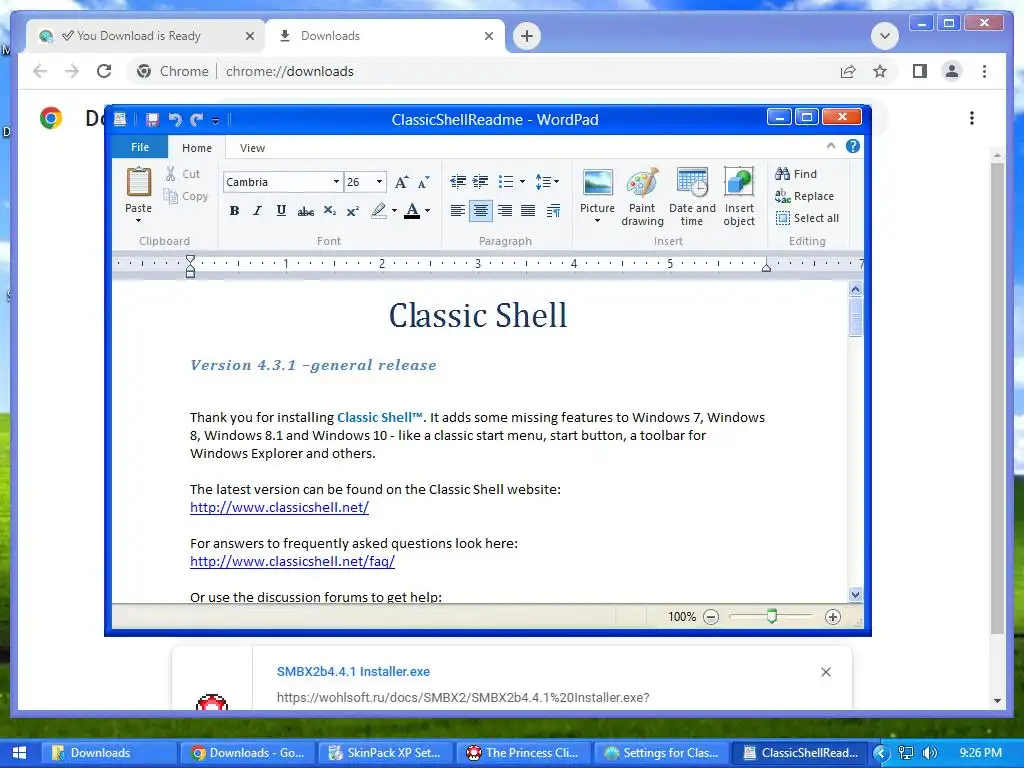The width and height of the screenshot is (1024, 768).
Task: Apply Superscript formatting
Action: [x=353, y=211]
